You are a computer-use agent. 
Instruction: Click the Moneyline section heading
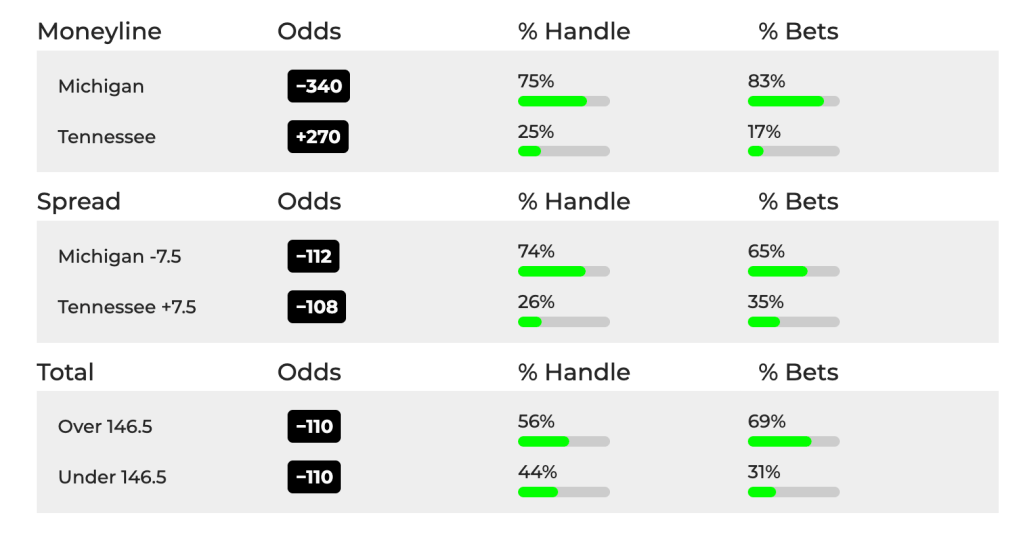click(x=99, y=31)
